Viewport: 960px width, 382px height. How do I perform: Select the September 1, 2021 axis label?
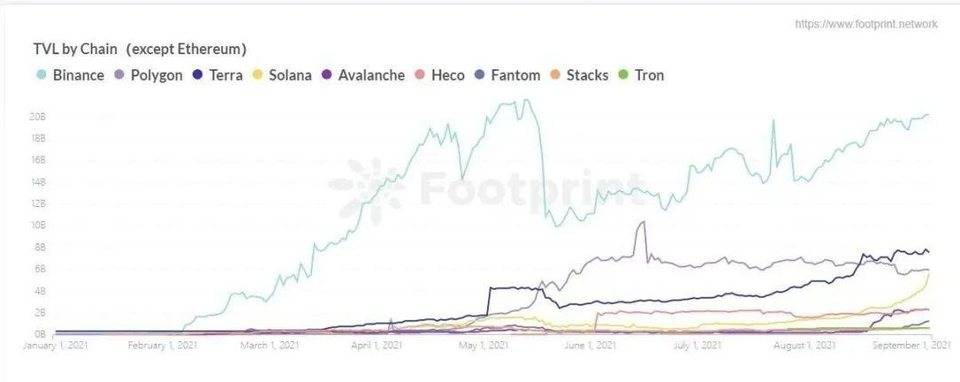click(x=911, y=346)
